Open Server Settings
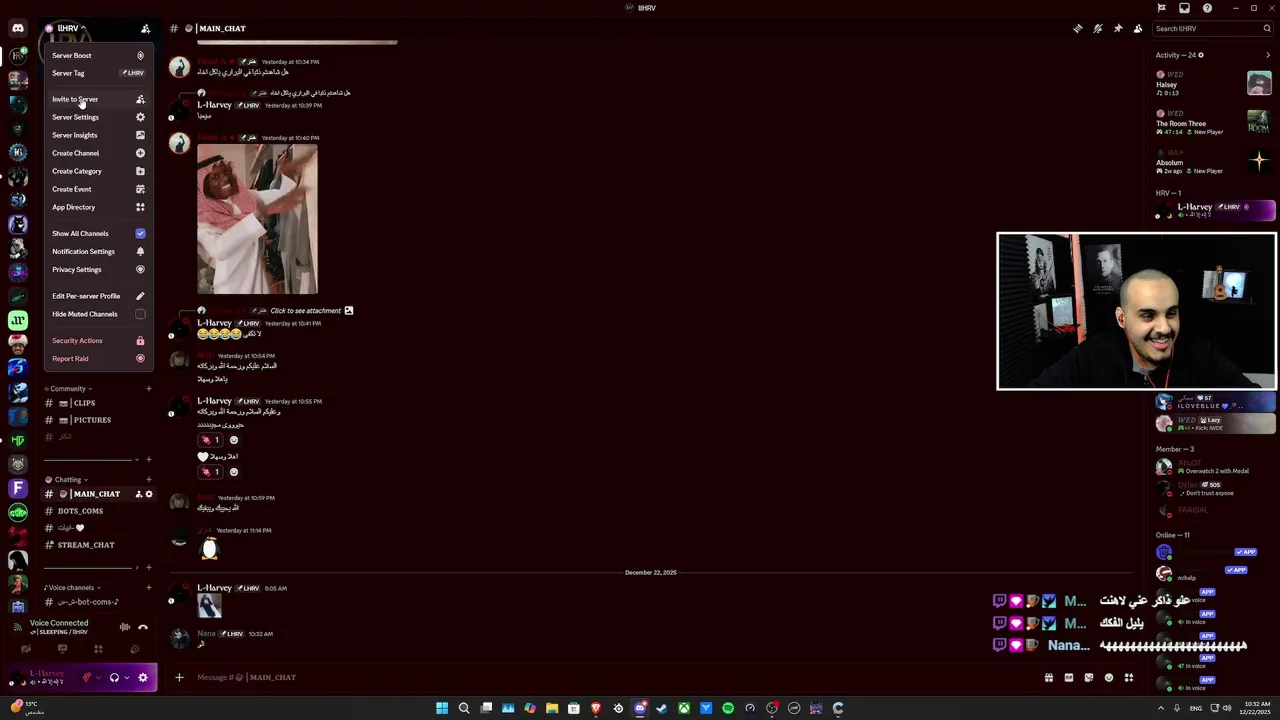 [x=98, y=117]
